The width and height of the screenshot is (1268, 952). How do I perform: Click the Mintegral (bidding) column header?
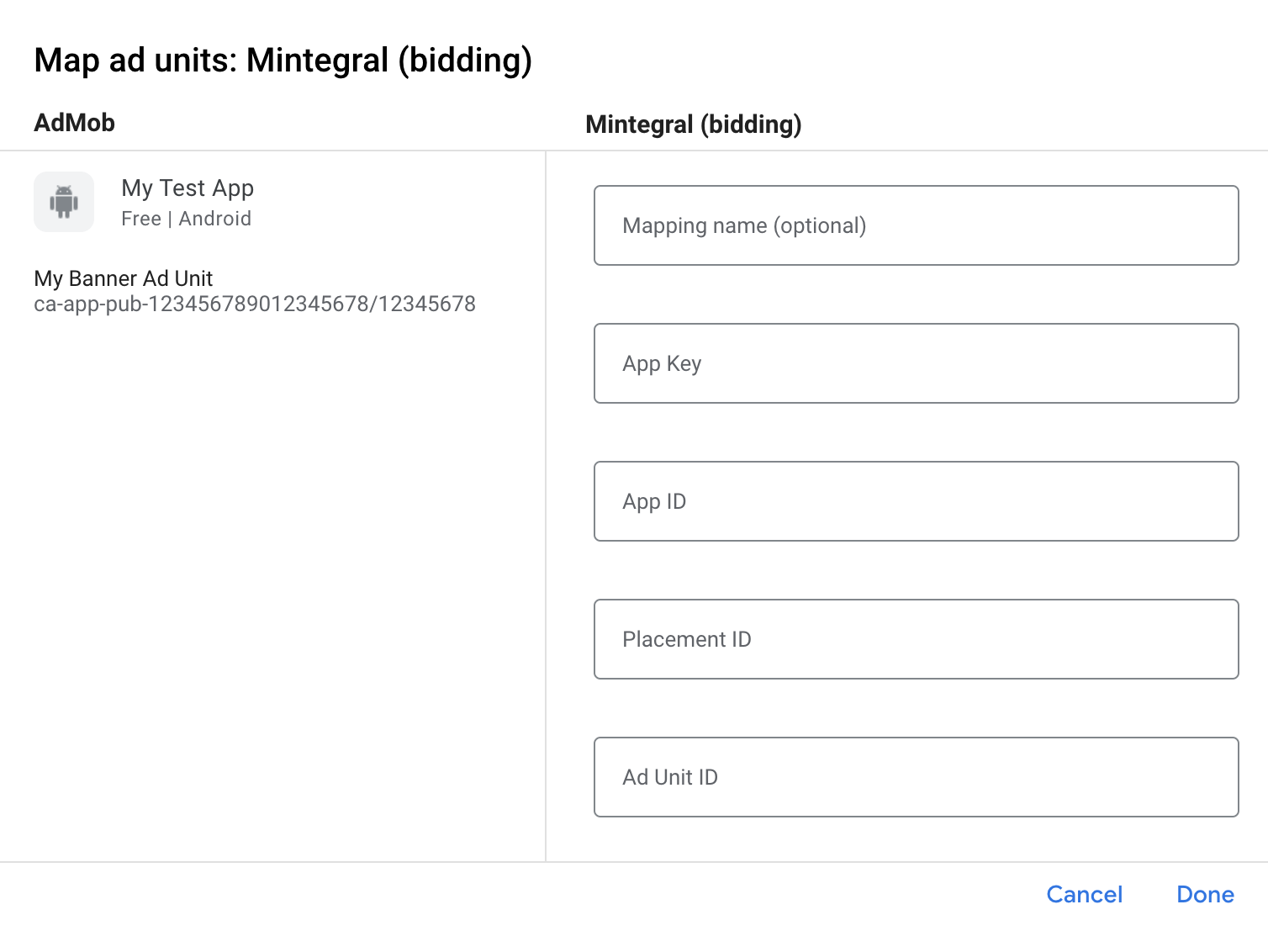[x=693, y=124]
